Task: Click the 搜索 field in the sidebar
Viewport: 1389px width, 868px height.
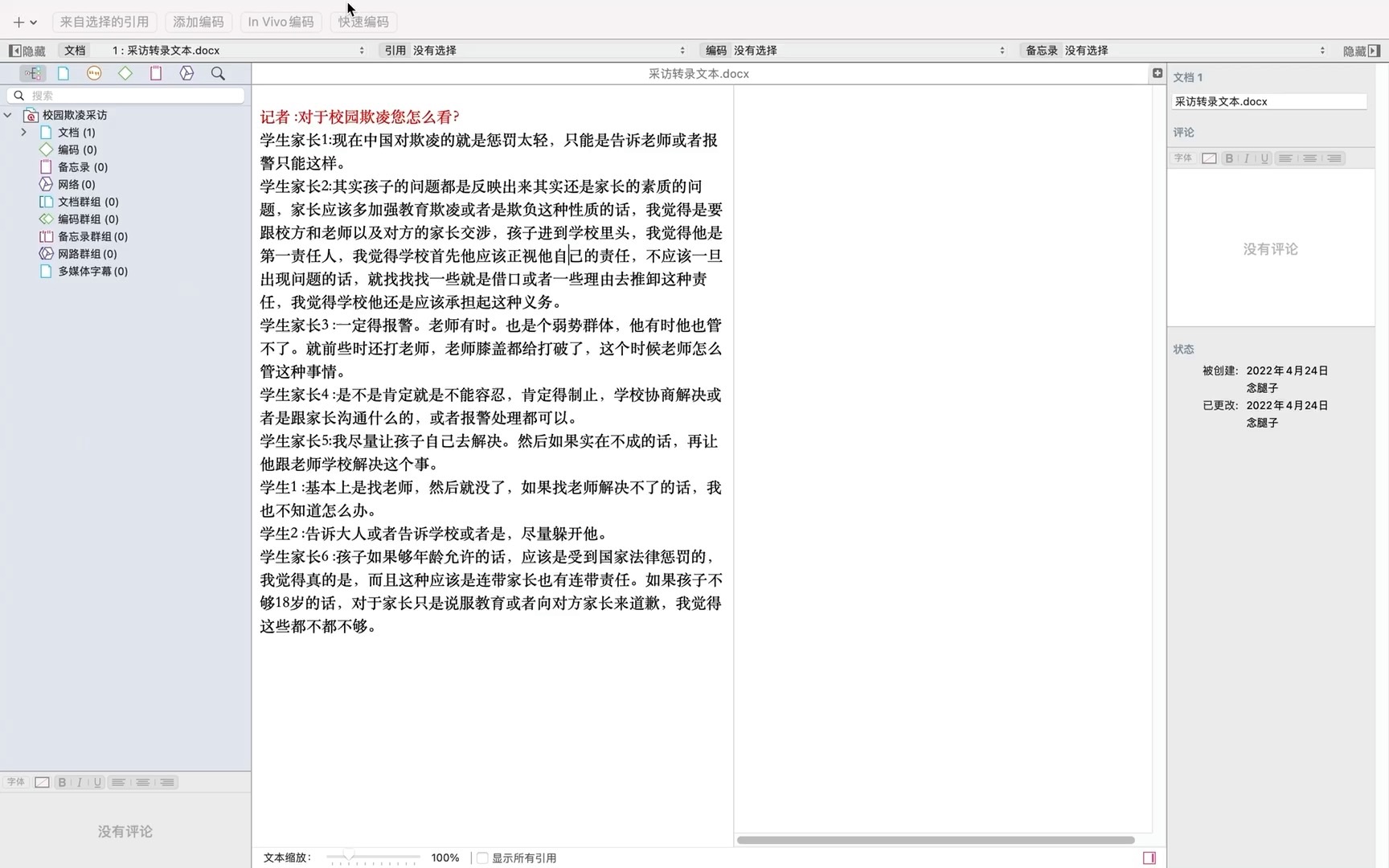Action: click(125, 95)
